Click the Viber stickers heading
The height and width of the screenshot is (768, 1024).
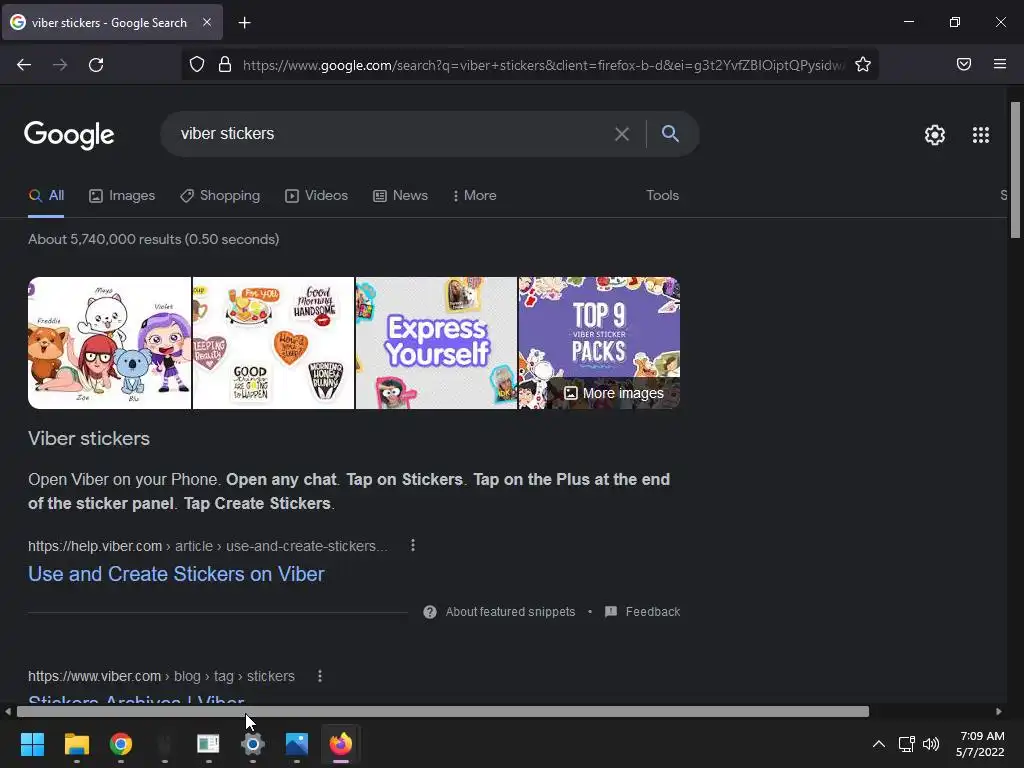(89, 438)
